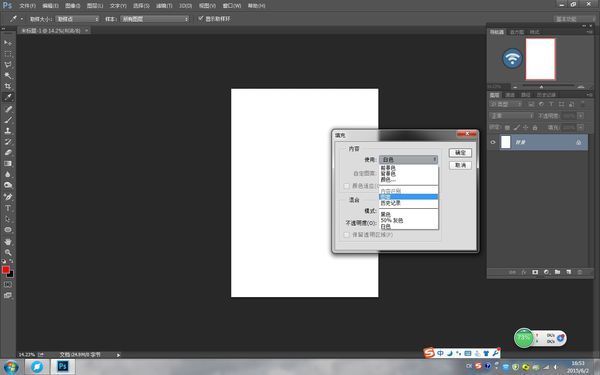Open the 图层(L) menu
Screen dimensions: 600x375
(x=95, y=6)
